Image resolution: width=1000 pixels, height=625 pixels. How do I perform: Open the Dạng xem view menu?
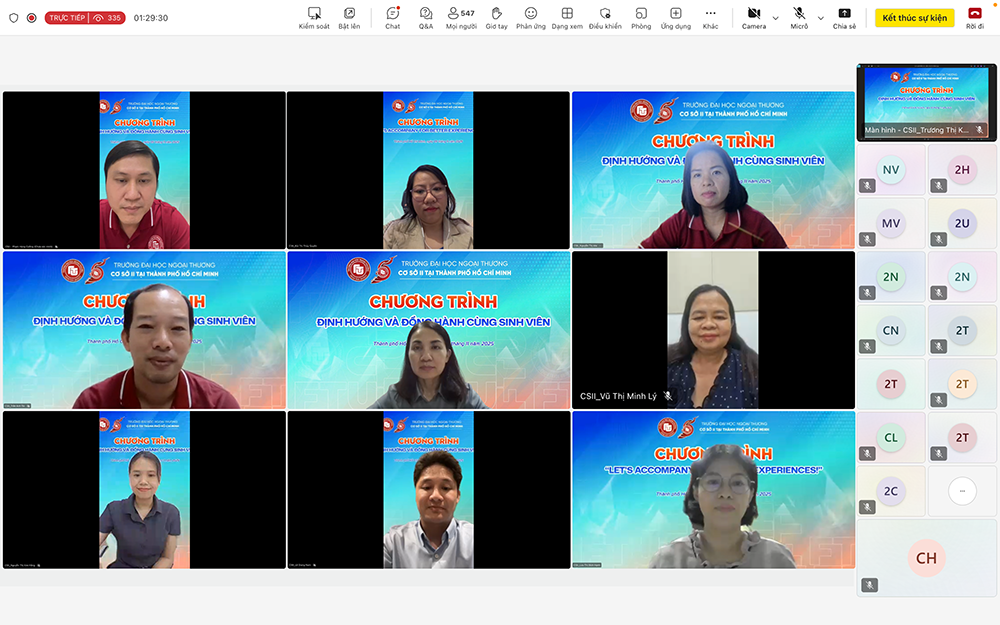pos(568,17)
